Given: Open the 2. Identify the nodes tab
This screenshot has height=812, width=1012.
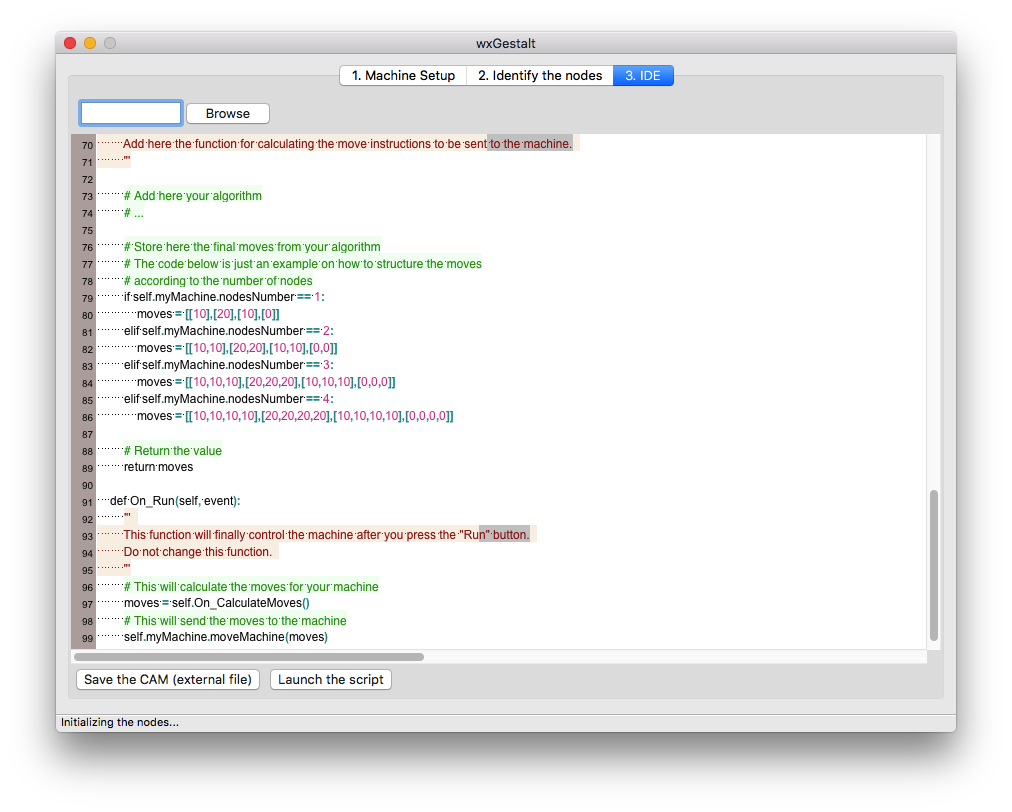Looking at the screenshot, I should click(540, 76).
